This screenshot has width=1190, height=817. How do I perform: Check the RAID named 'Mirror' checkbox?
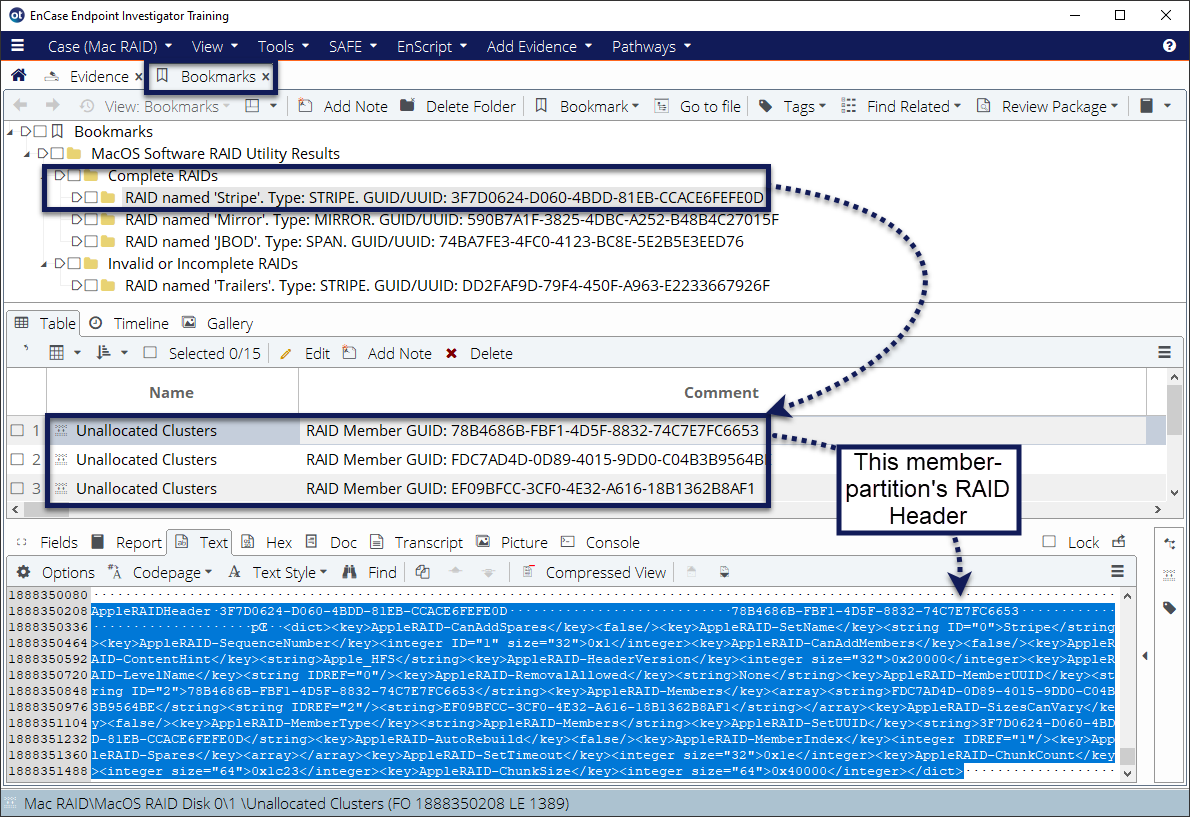click(91, 219)
